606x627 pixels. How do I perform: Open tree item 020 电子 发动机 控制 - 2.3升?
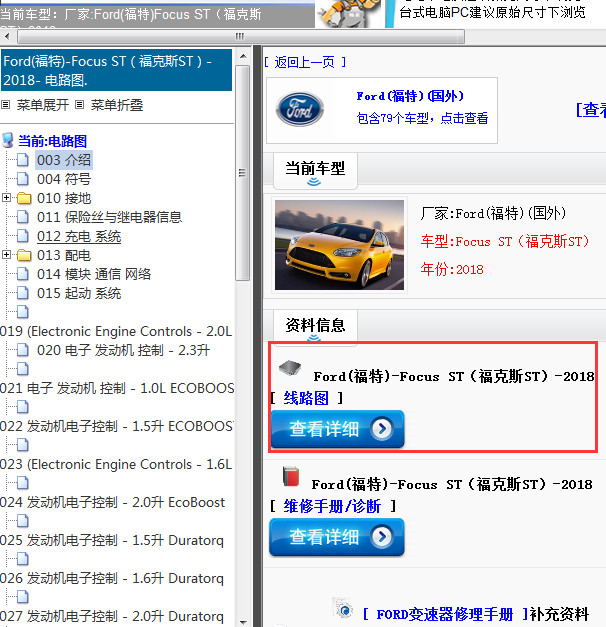[x=124, y=350]
